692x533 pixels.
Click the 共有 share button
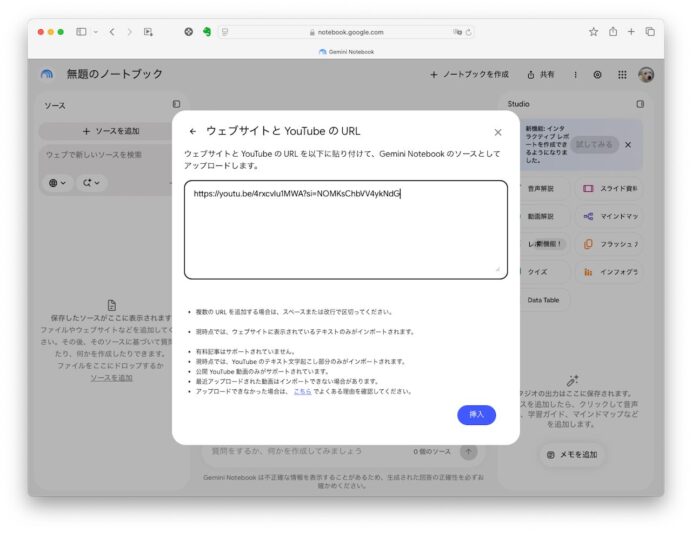click(x=541, y=75)
